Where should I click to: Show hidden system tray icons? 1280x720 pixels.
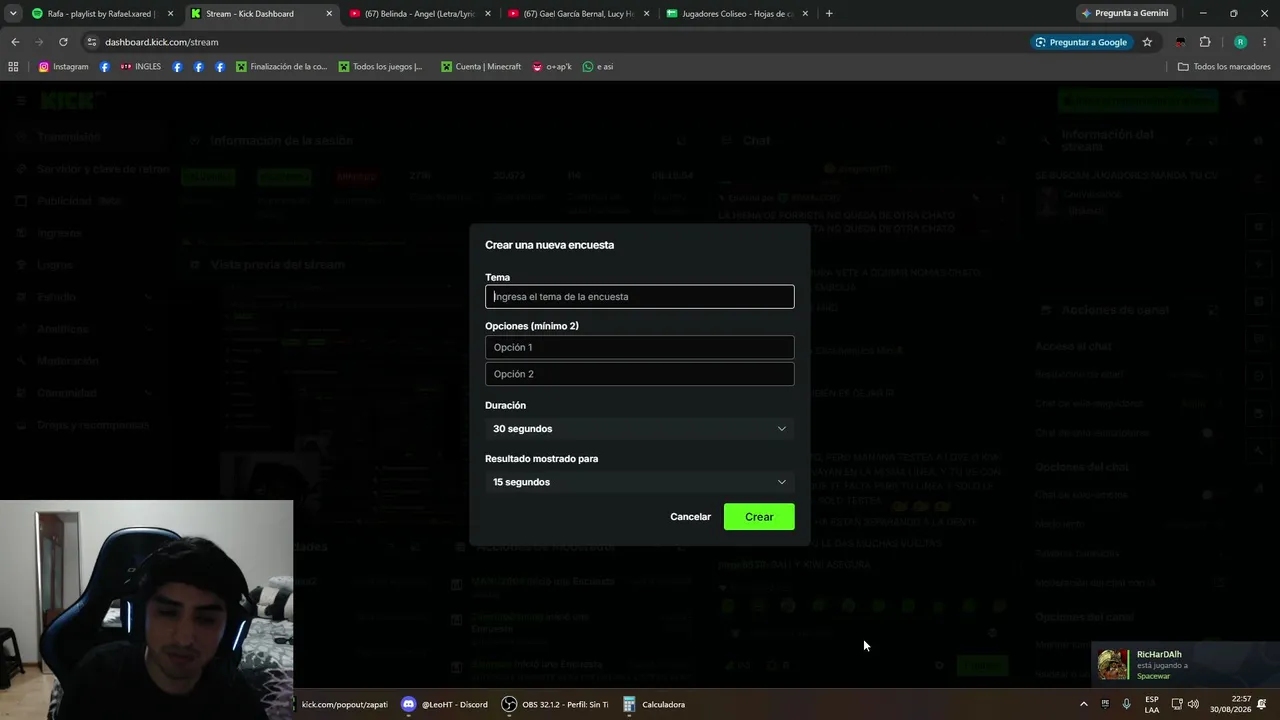click(x=1083, y=704)
